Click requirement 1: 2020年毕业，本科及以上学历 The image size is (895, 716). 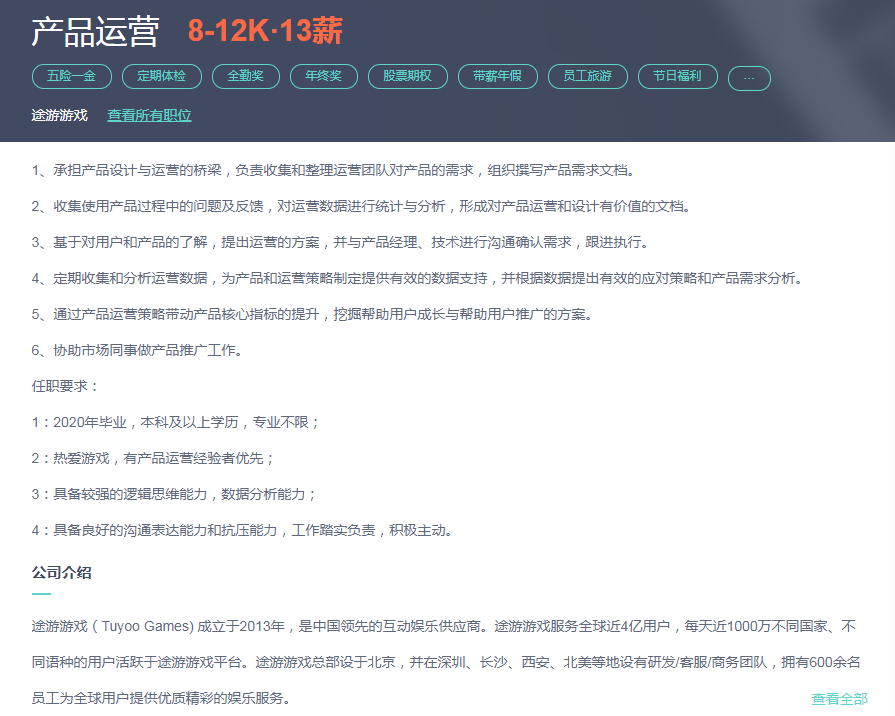(x=175, y=423)
